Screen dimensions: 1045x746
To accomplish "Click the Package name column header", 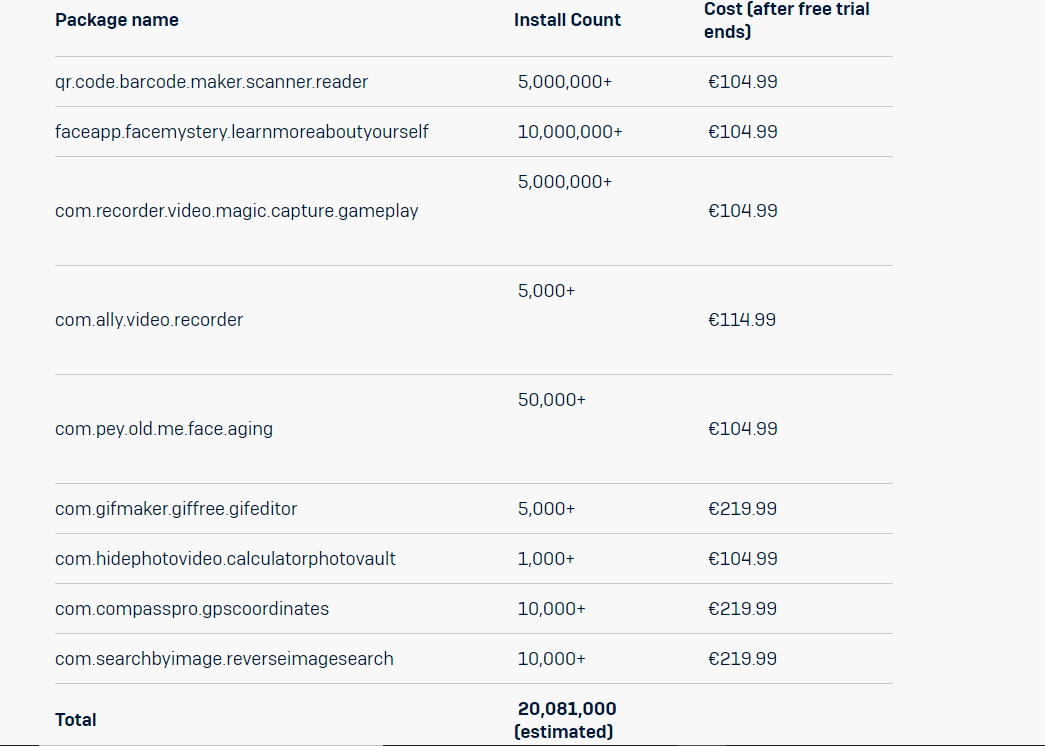I will [117, 20].
